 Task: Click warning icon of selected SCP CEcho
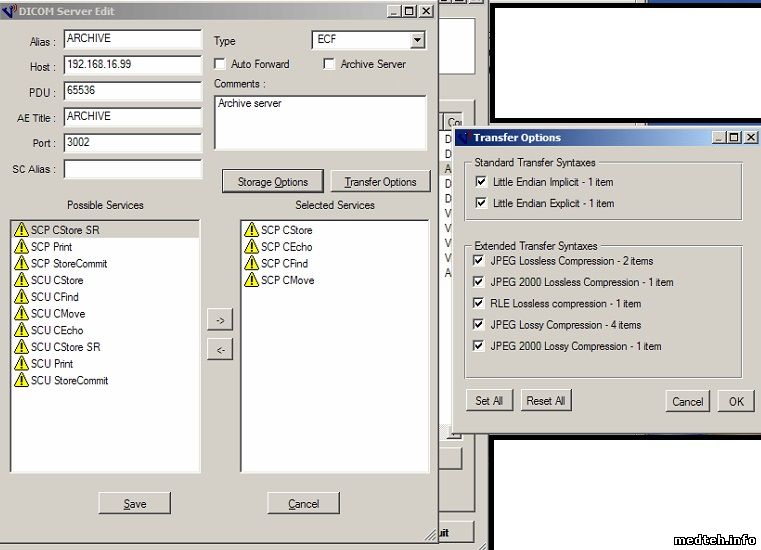pyautogui.click(x=251, y=247)
